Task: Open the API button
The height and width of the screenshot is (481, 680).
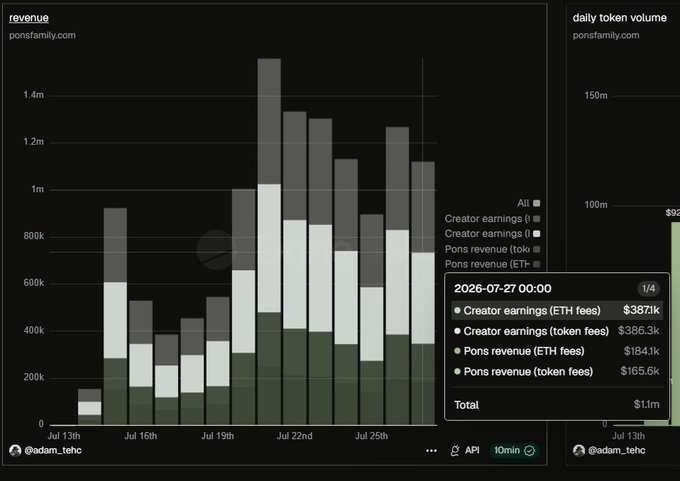Action: [x=472, y=450]
